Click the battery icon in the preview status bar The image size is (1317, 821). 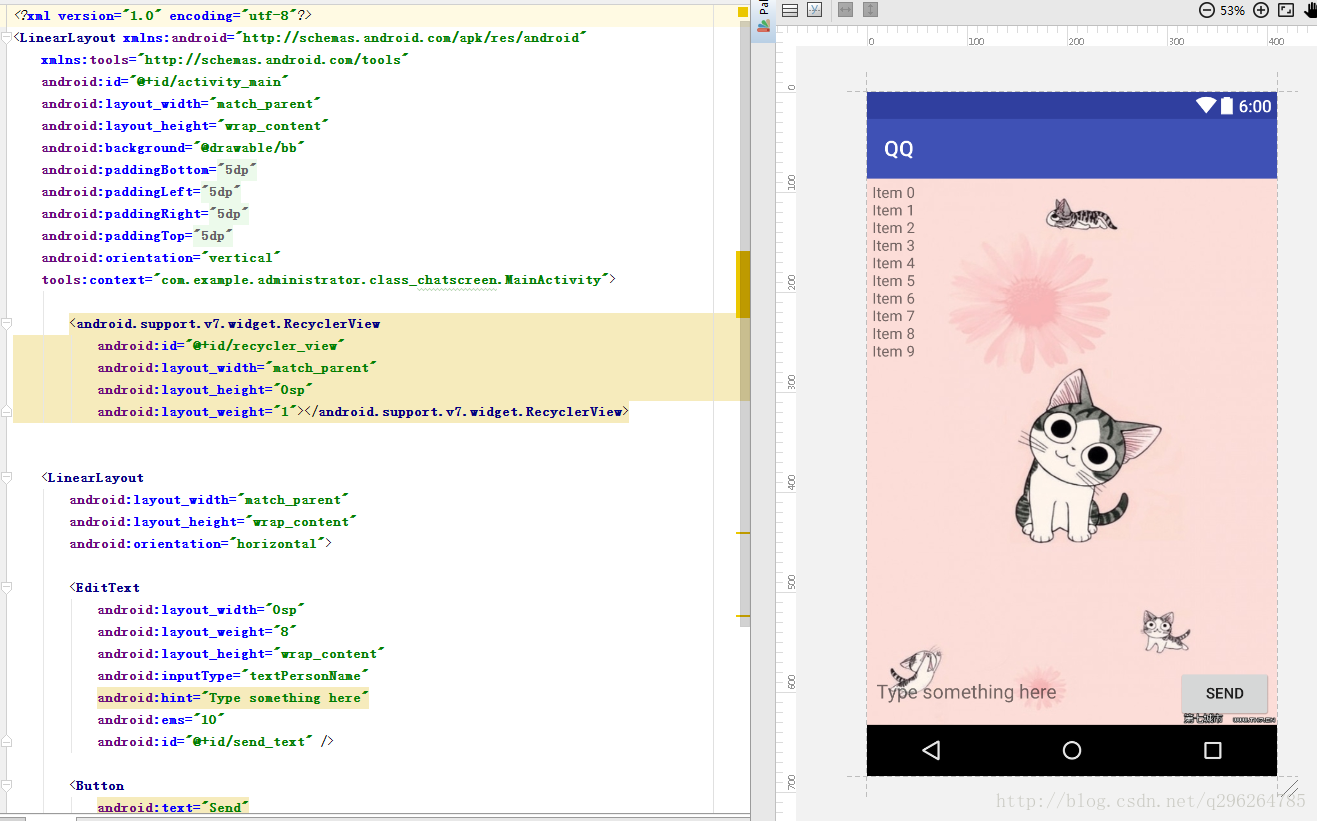click(x=1227, y=106)
